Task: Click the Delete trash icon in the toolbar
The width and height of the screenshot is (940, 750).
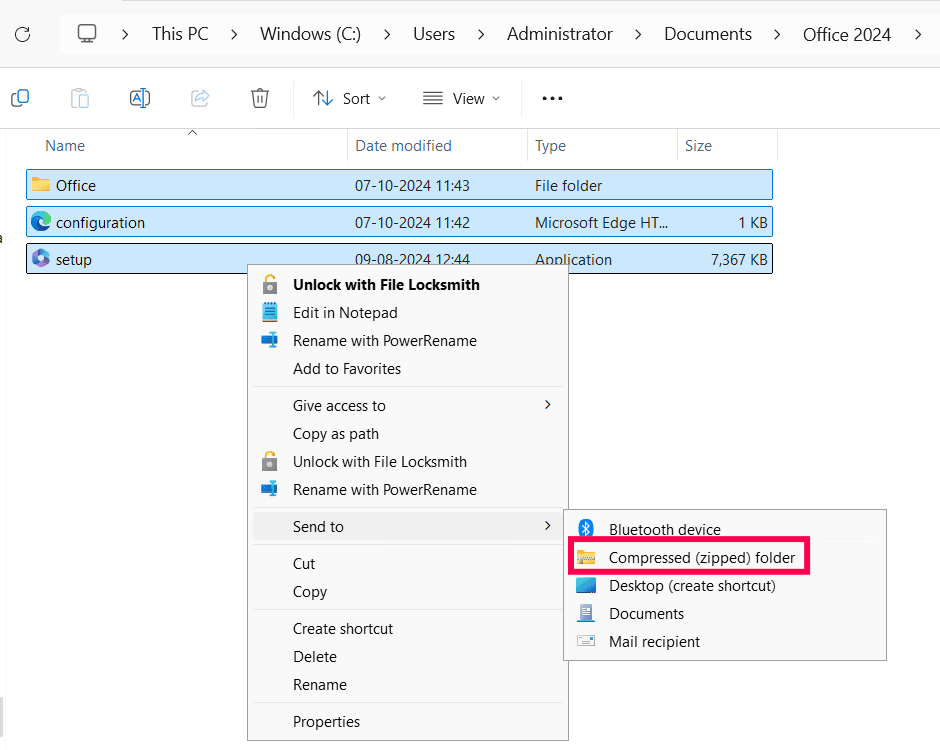Action: 259,97
